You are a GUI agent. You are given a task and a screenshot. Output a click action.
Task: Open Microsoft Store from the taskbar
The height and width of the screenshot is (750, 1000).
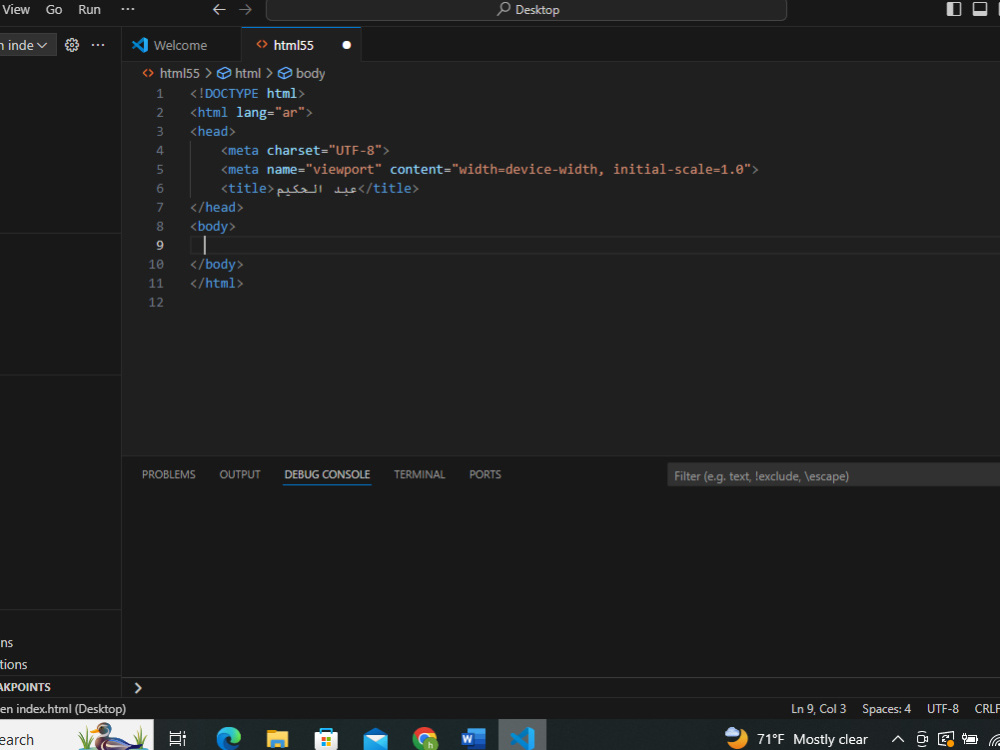coord(326,739)
